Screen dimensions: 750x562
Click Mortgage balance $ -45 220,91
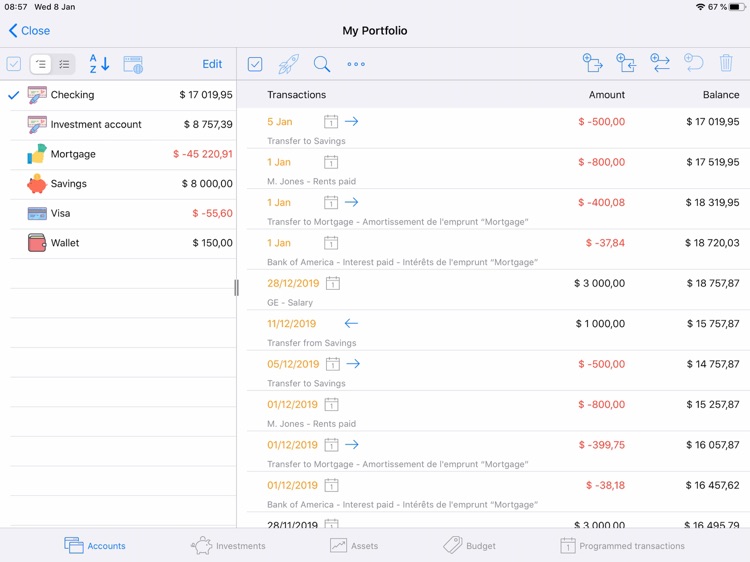click(203, 154)
